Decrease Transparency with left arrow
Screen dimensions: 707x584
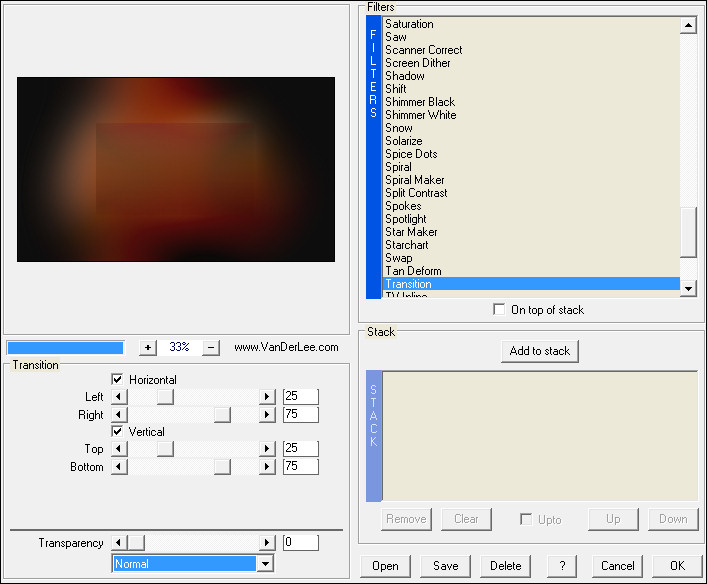coord(119,543)
